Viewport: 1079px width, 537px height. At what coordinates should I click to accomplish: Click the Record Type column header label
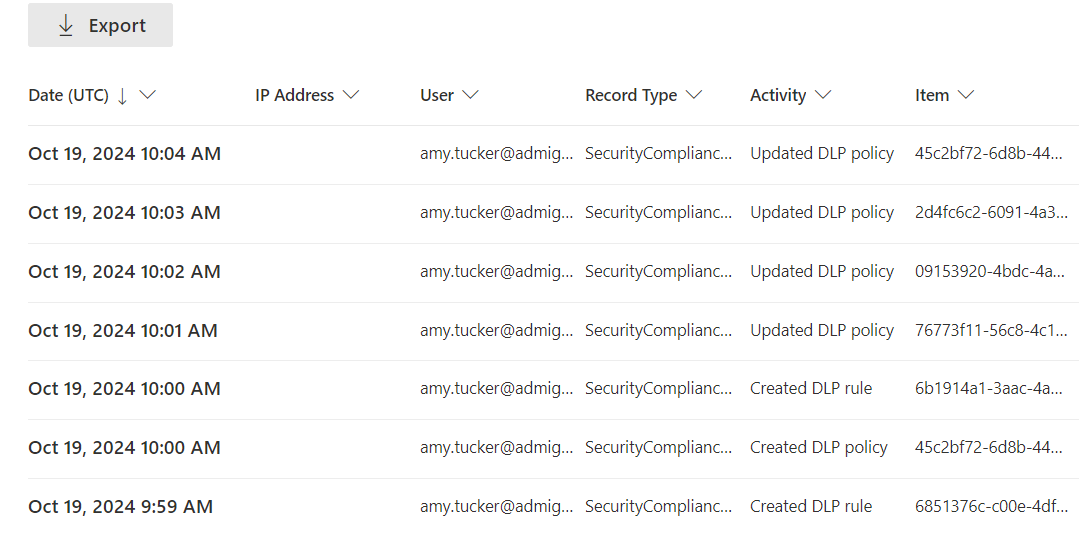tap(631, 96)
